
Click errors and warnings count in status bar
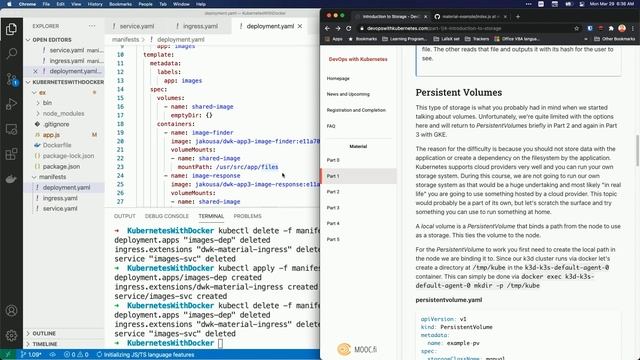point(76,355)
